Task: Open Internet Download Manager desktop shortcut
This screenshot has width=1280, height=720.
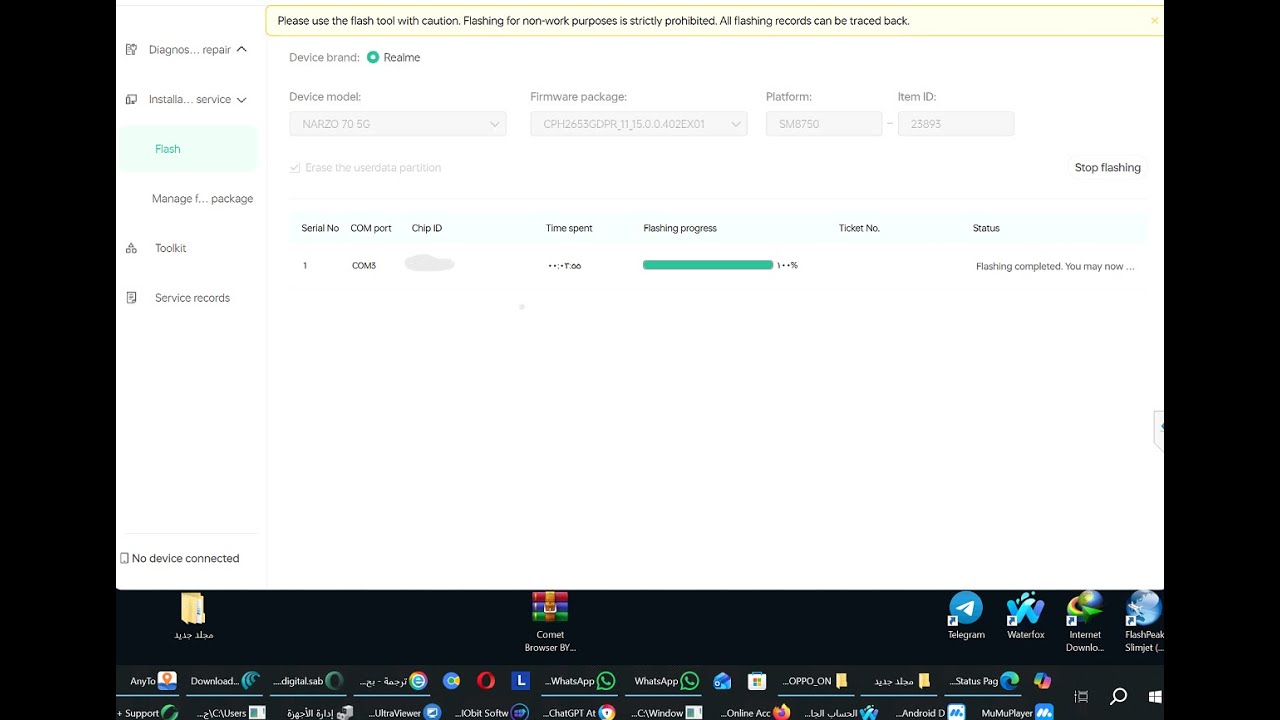Action: pyautogui.click(x=1085, y=622)
